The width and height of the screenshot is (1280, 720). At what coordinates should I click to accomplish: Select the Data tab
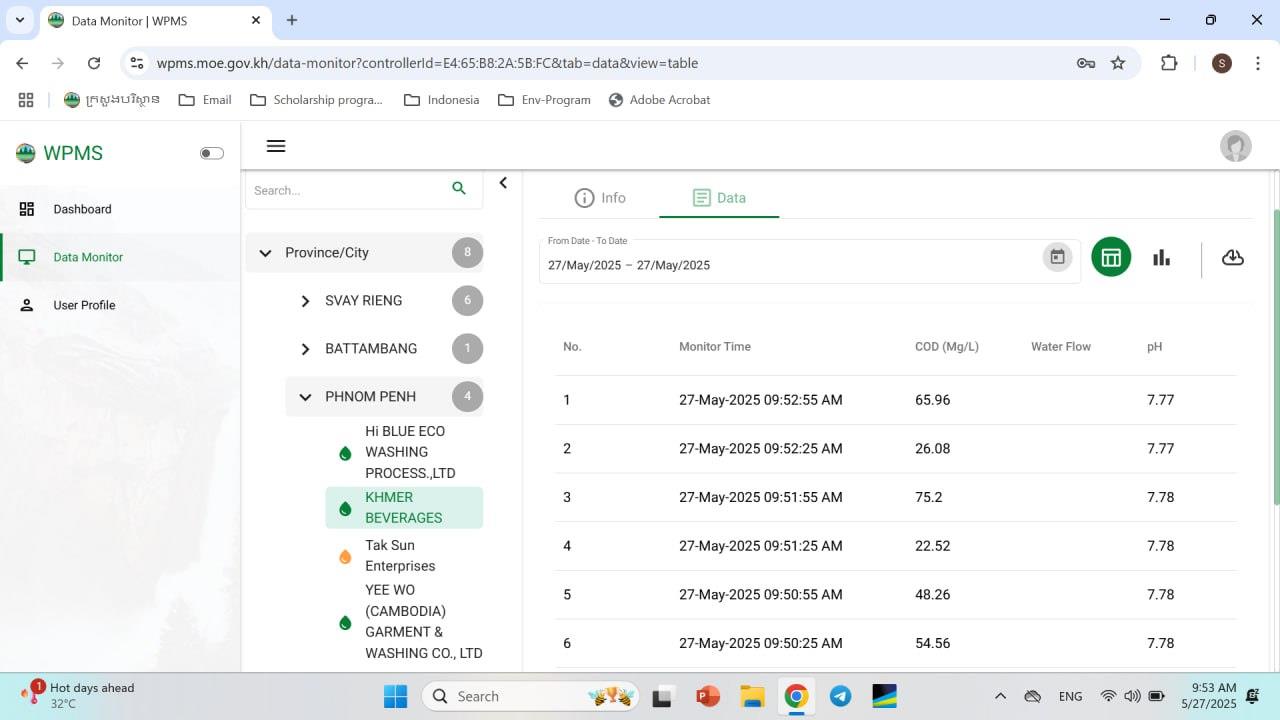[719, 198]
